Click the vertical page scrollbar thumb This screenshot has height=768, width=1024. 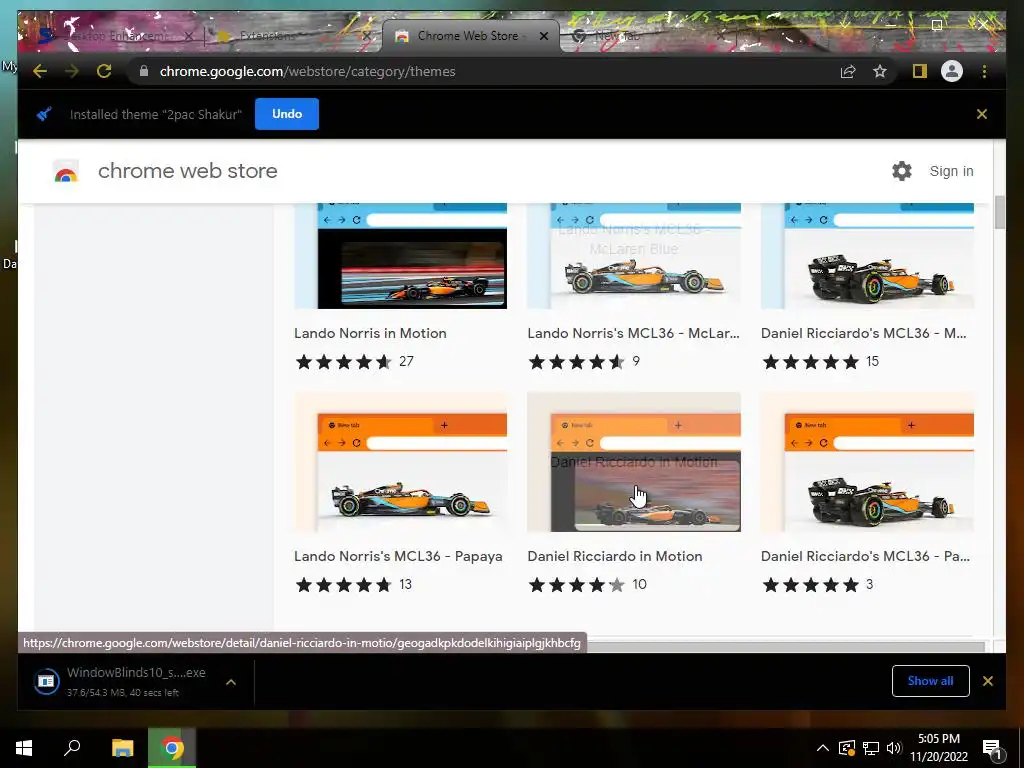point(999,212)
